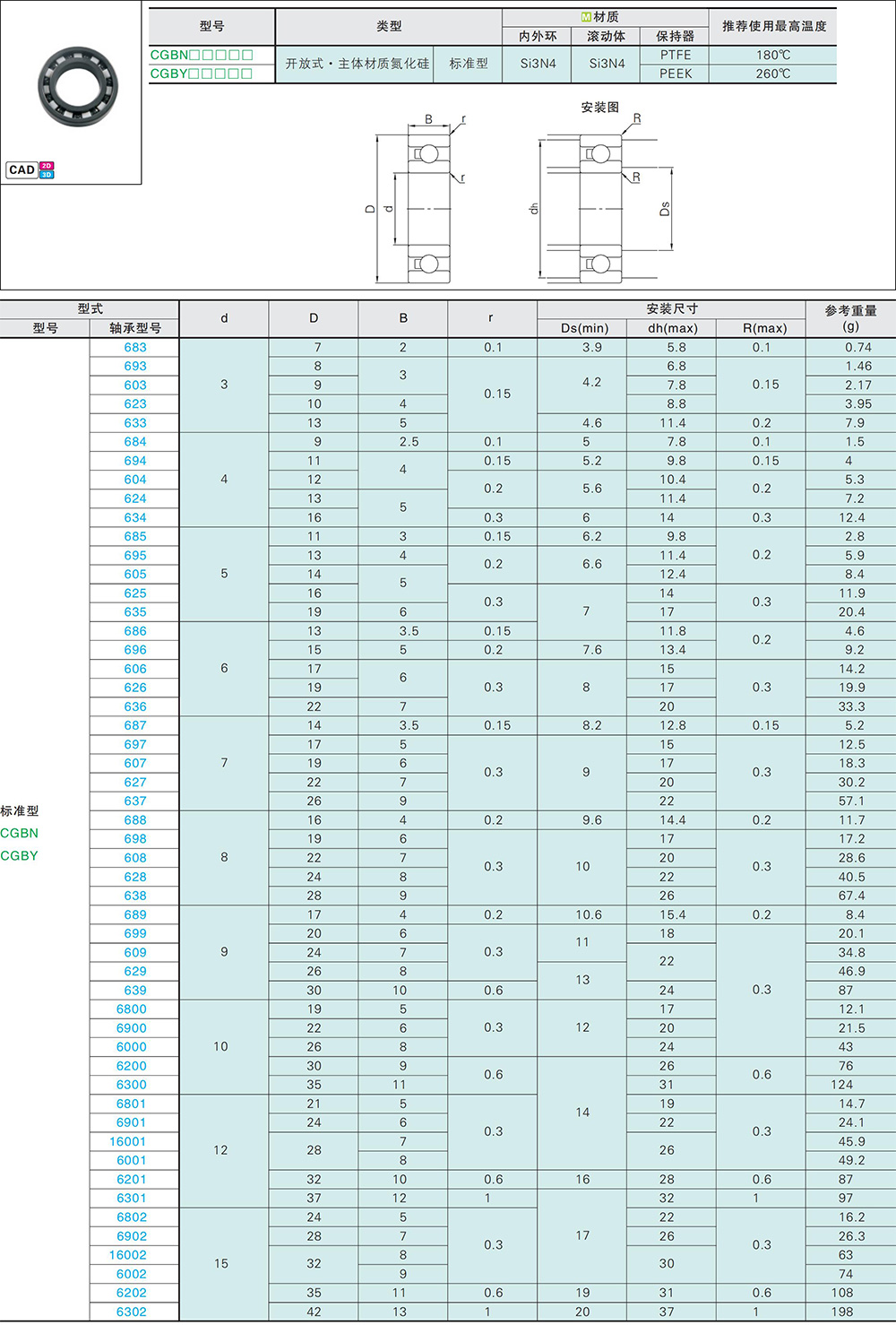Viewport: 896px width, 1325px height.
Task: Select bearing model 6001
Action: click(x=132, y=1160)
